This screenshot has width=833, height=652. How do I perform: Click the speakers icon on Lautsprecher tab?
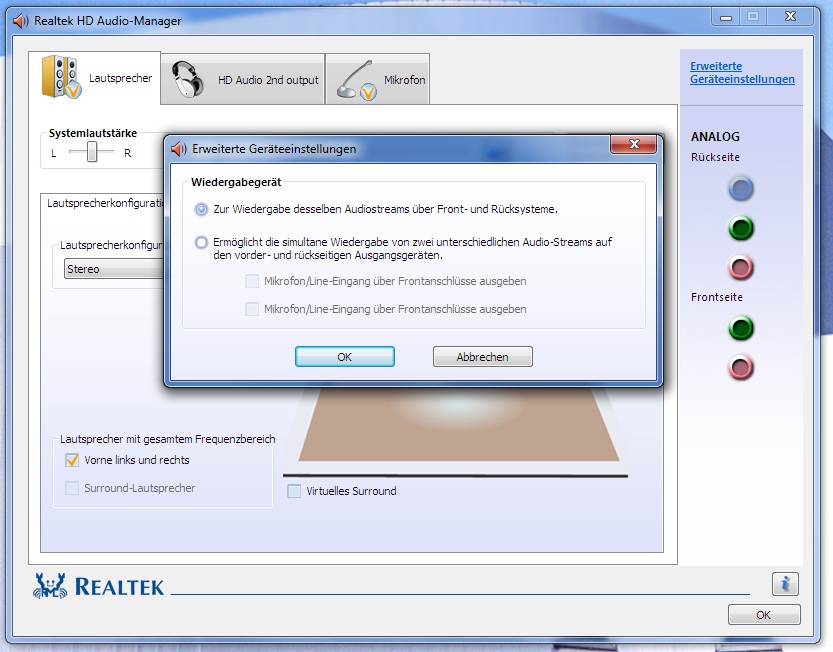[61, 77]
